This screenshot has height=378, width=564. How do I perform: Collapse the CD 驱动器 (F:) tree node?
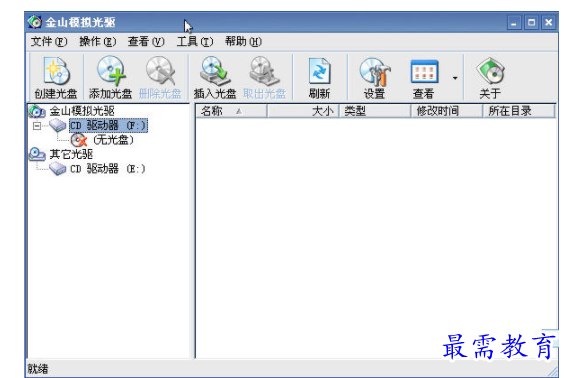(37, 126)
